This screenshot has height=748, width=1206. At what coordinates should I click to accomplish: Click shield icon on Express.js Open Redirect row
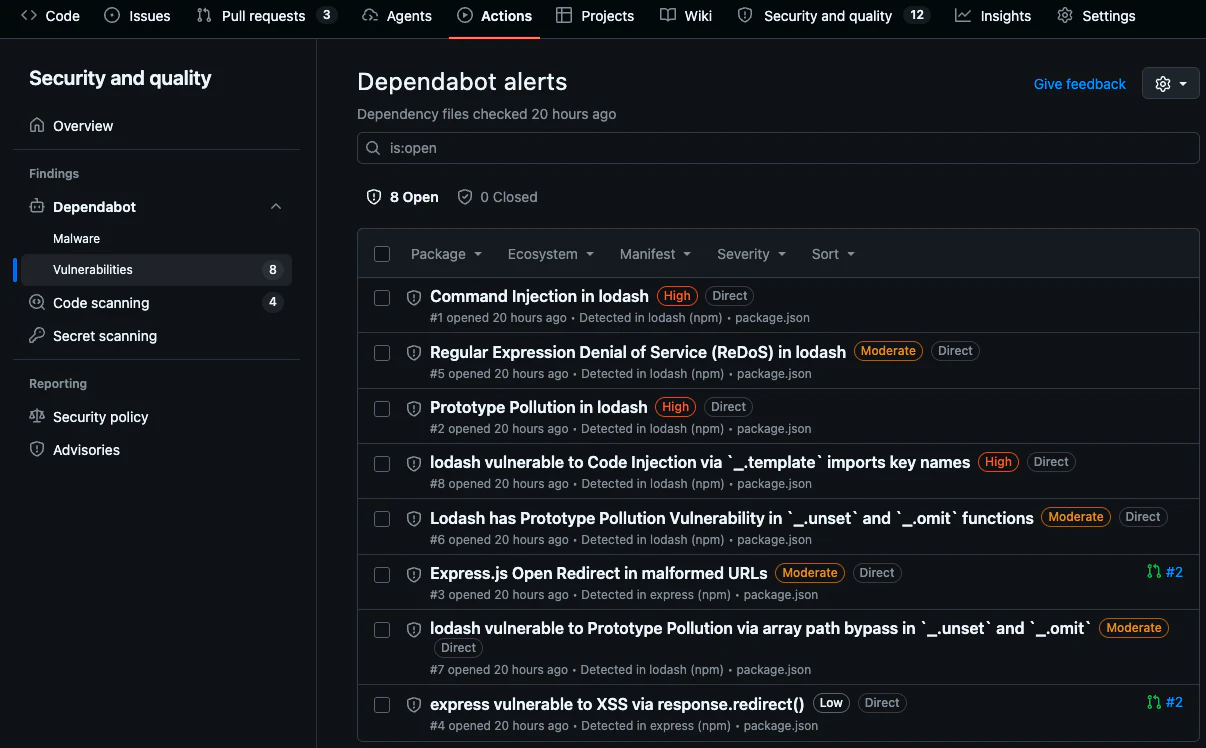(x=414, y=575)
